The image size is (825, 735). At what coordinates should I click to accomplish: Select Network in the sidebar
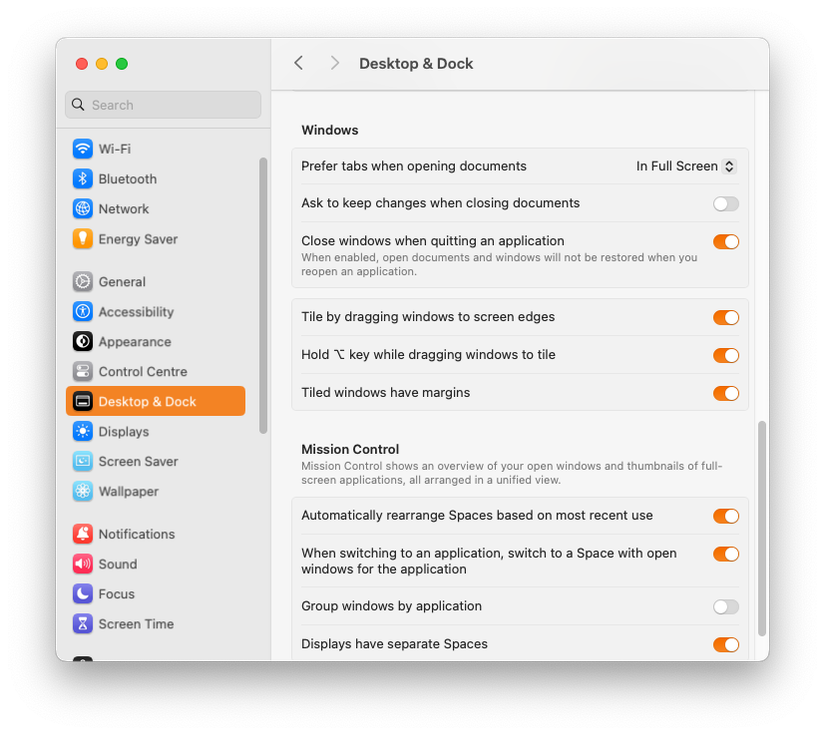pyautogui.click(x=119, y=208)
